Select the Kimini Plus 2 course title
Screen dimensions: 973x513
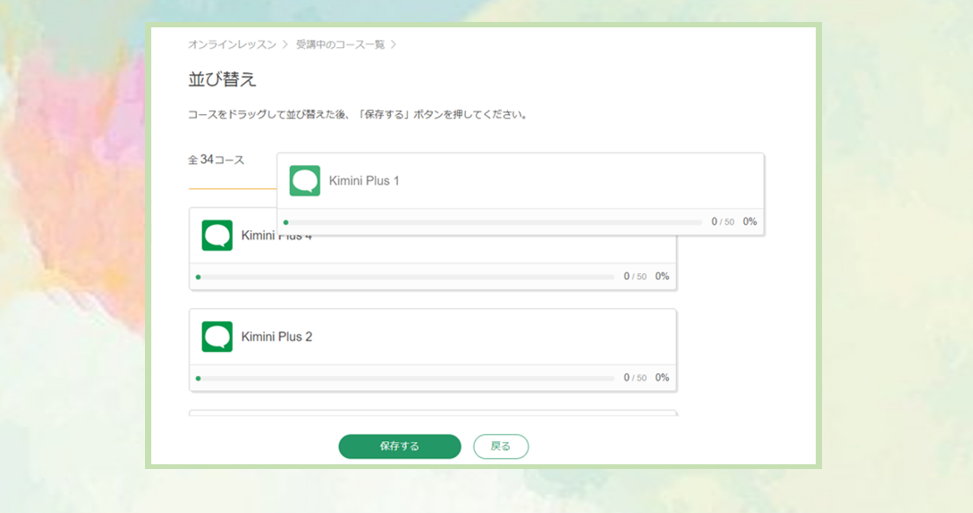[277, 337]
